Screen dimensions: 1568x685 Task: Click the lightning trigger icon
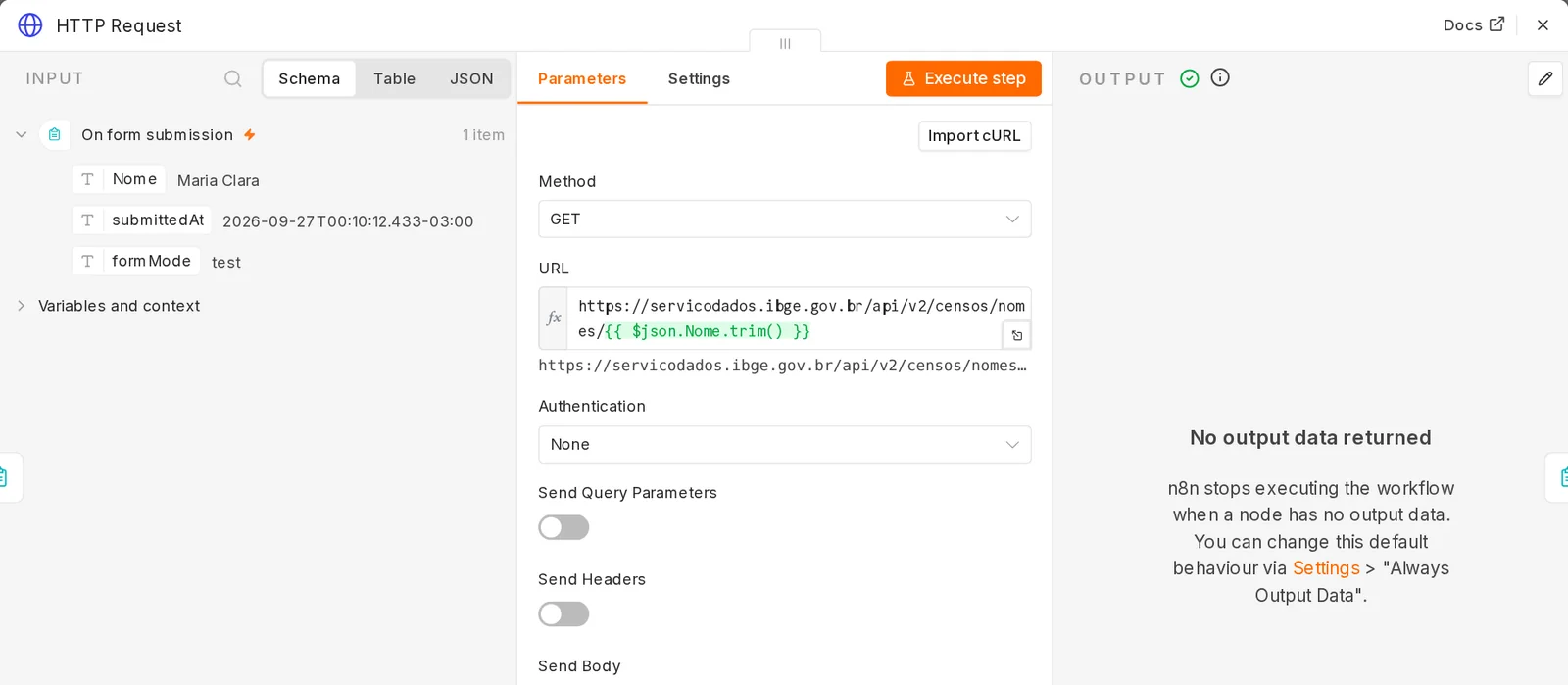[x=250, y=135]
